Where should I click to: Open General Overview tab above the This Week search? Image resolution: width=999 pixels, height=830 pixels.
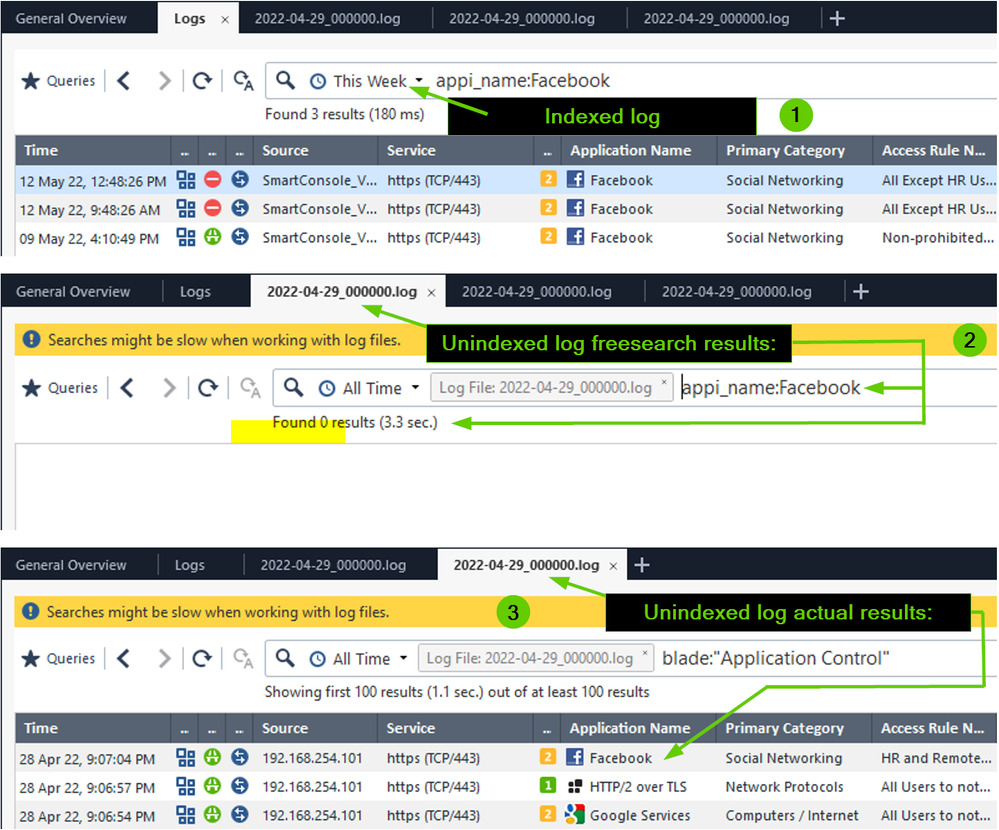click(x=71, y=19)
